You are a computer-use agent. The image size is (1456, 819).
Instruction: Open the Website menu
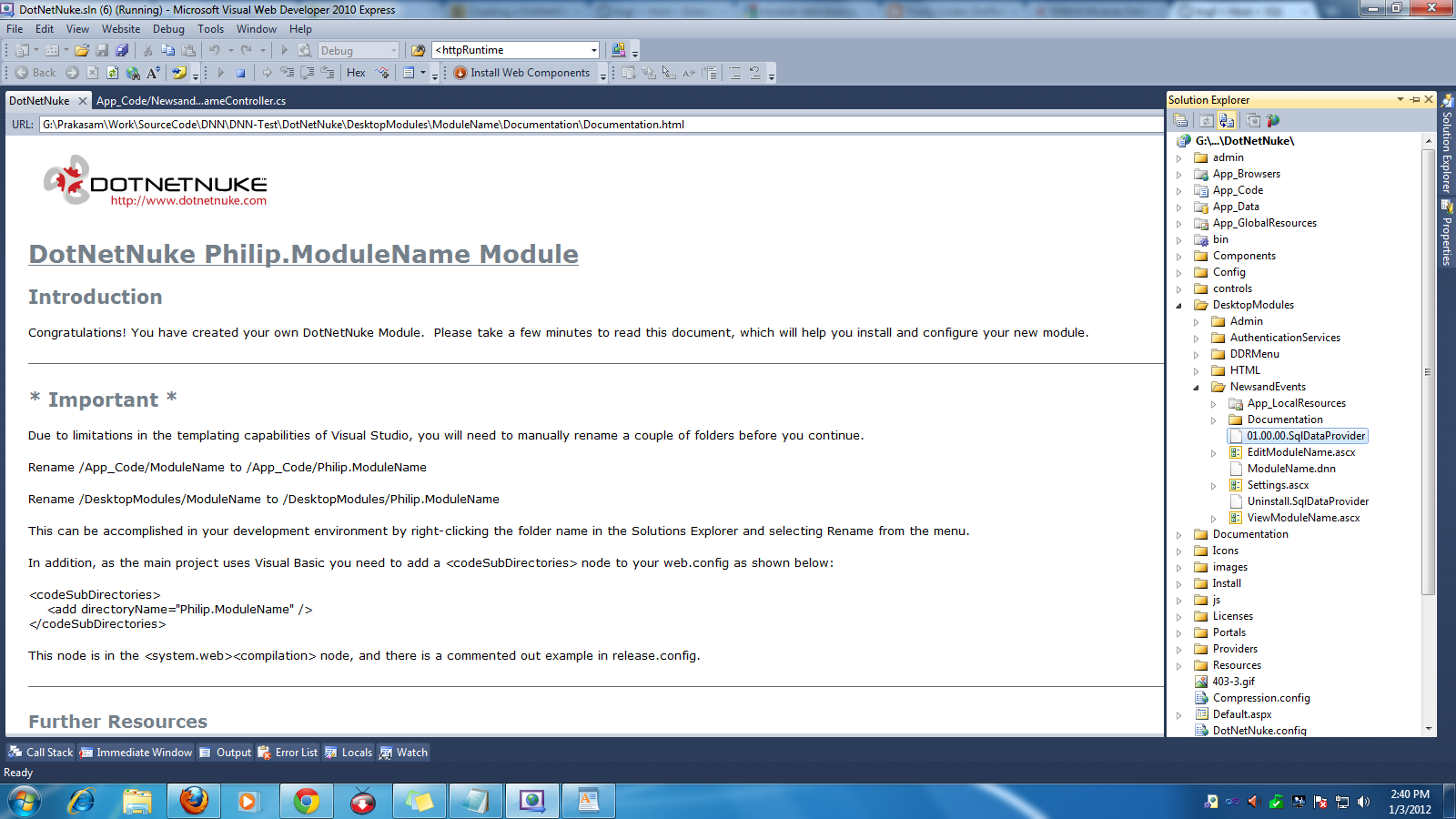coord(121,29)
